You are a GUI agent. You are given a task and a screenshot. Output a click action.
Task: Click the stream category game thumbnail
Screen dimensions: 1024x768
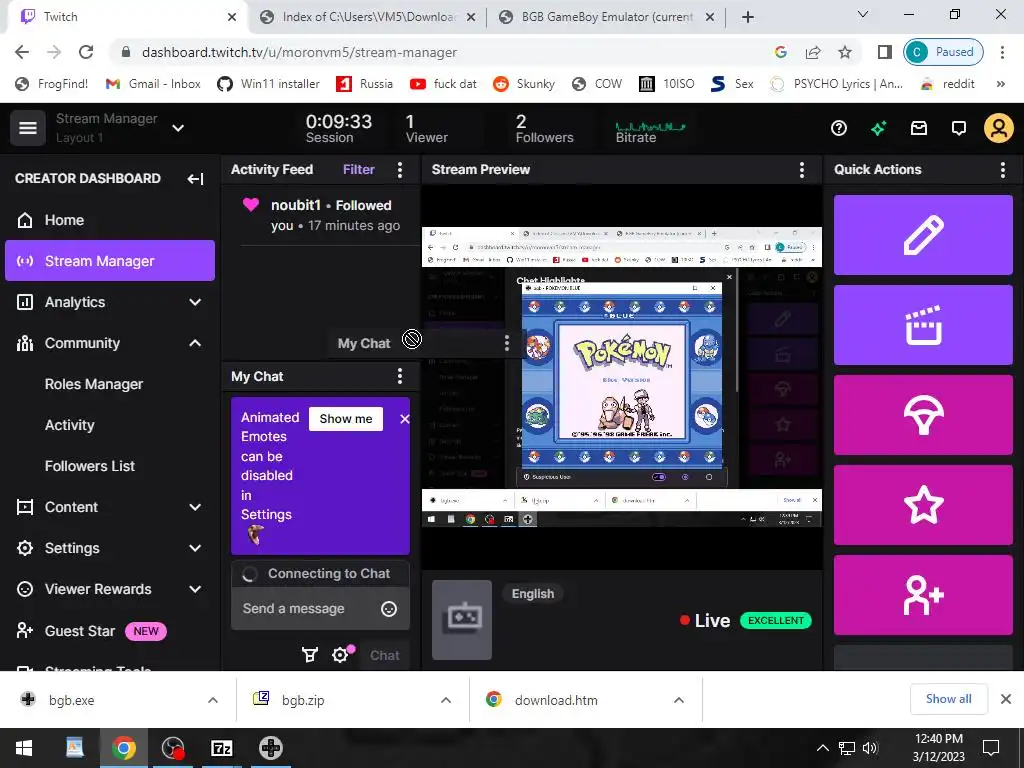coord(462,620)
